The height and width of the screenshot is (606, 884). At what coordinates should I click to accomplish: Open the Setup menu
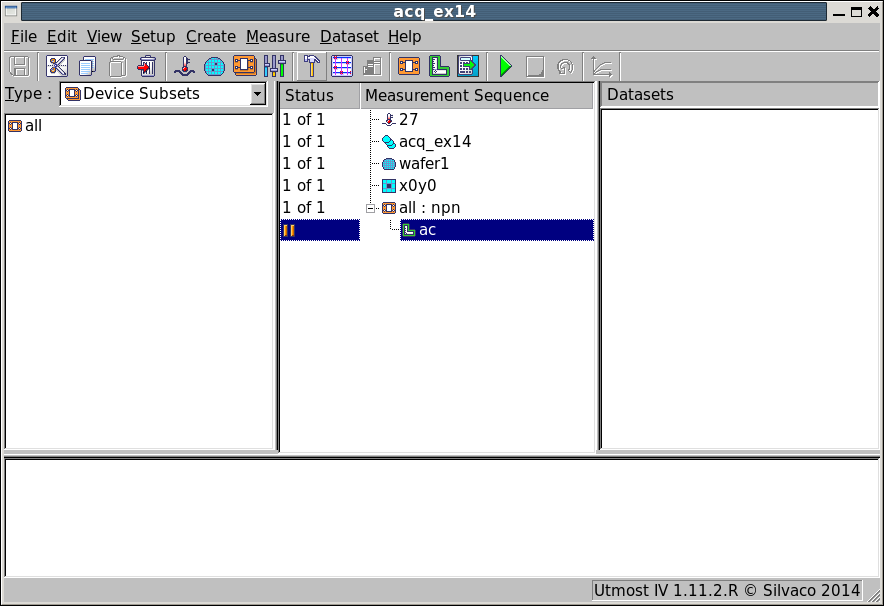point(153,37)
